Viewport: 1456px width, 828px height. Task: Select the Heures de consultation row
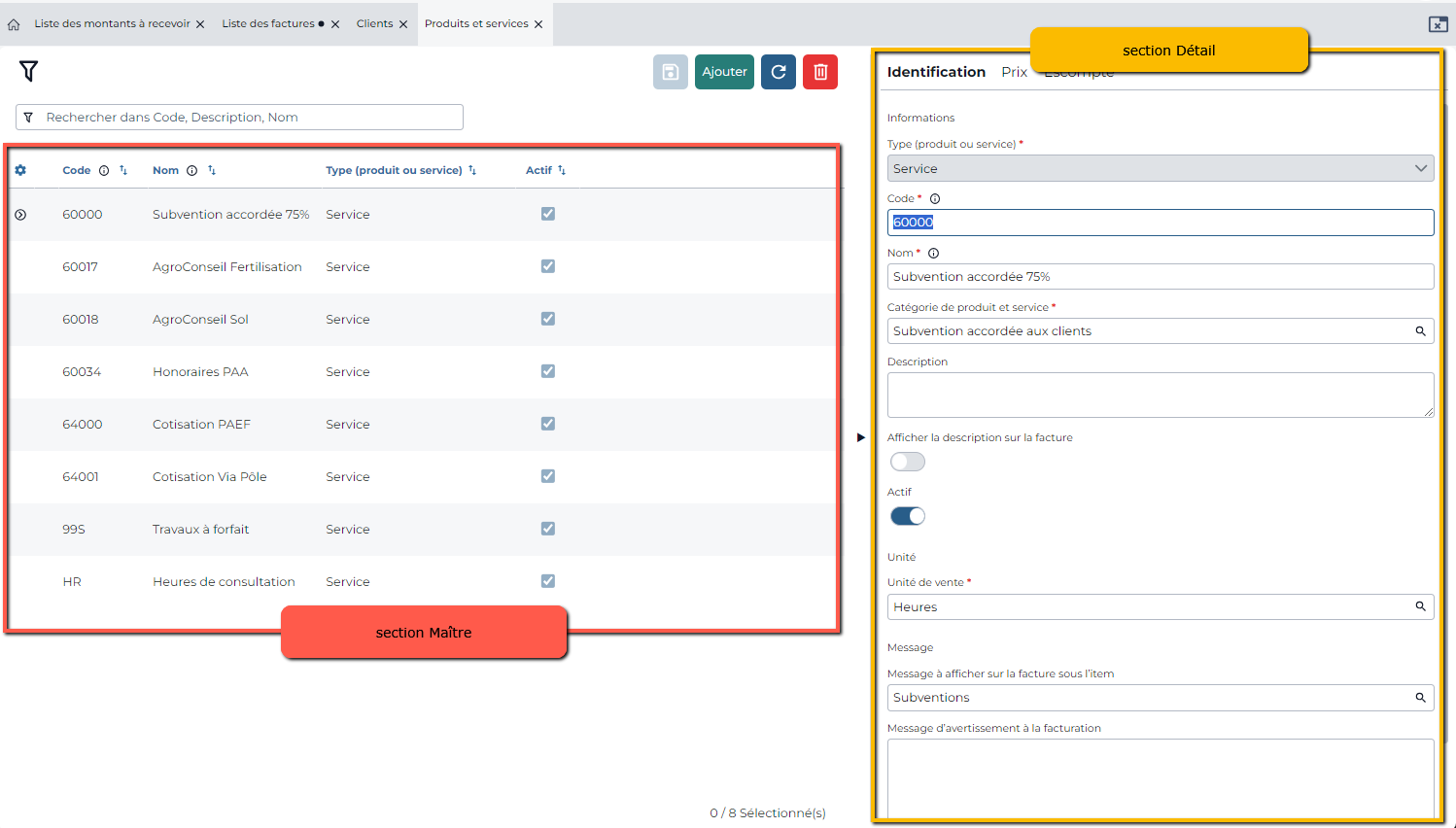click(423, 582)
